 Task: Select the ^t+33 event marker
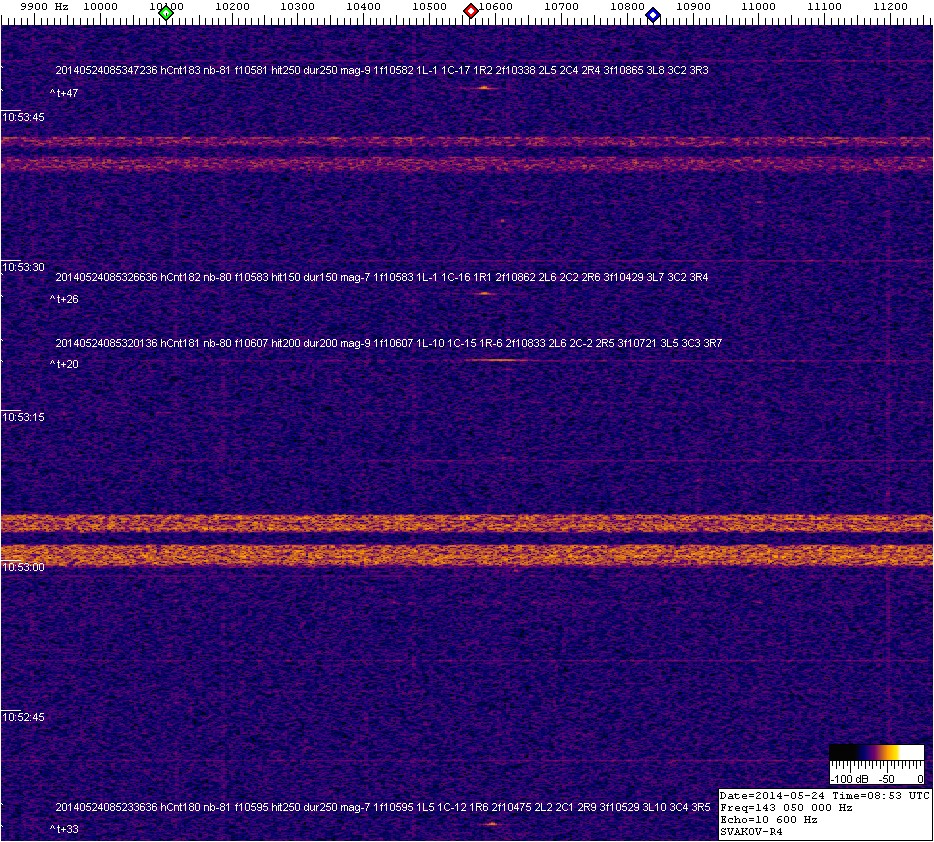(x=64, y=829)
